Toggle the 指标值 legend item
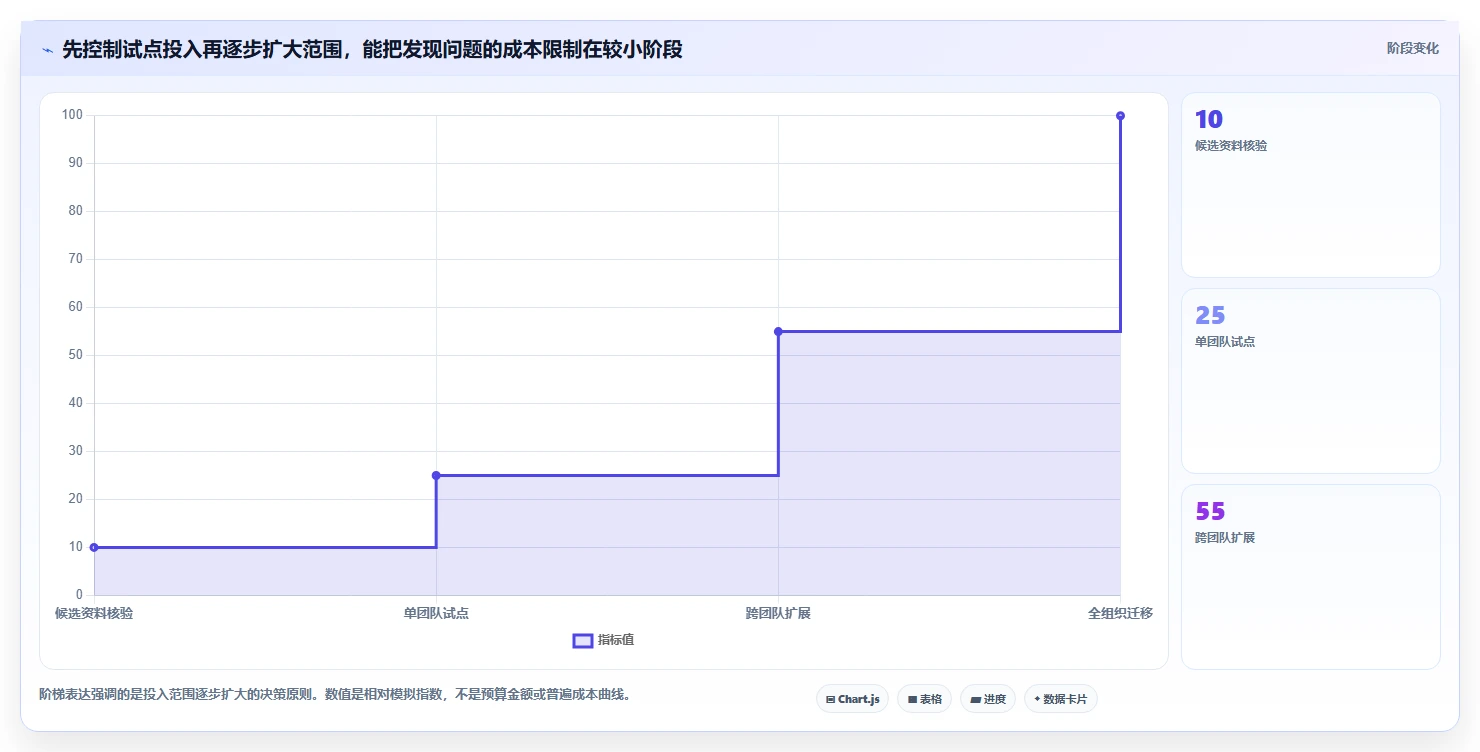The image size is (1480, 752). (x=603, y=640)
